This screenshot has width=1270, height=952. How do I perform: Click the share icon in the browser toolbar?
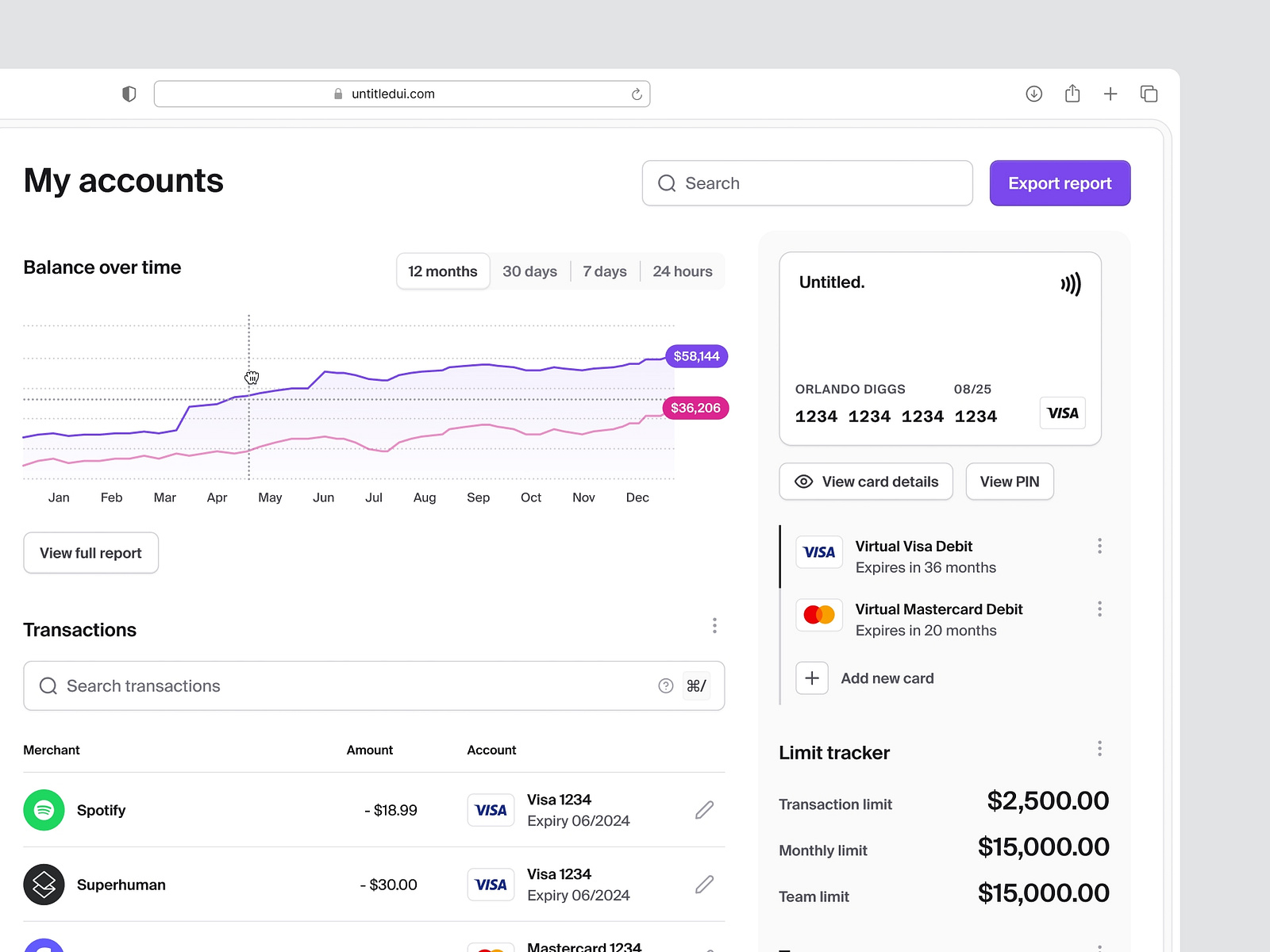pyautogui.click(x=1072, y=93)
